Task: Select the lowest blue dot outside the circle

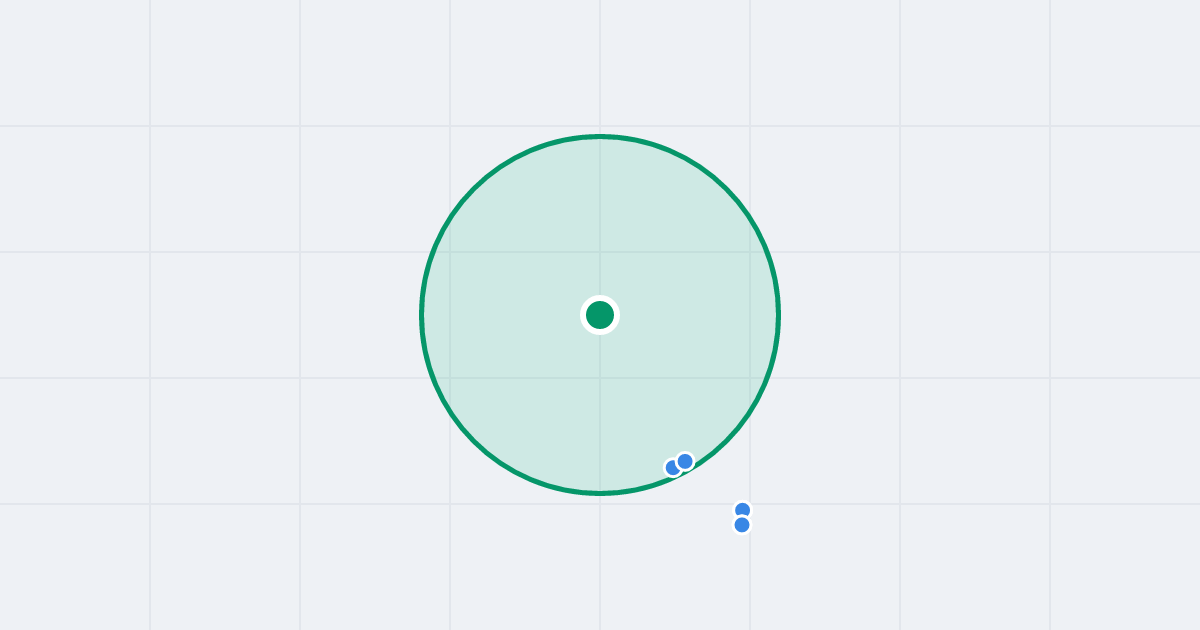Action: tap(742, 525)
